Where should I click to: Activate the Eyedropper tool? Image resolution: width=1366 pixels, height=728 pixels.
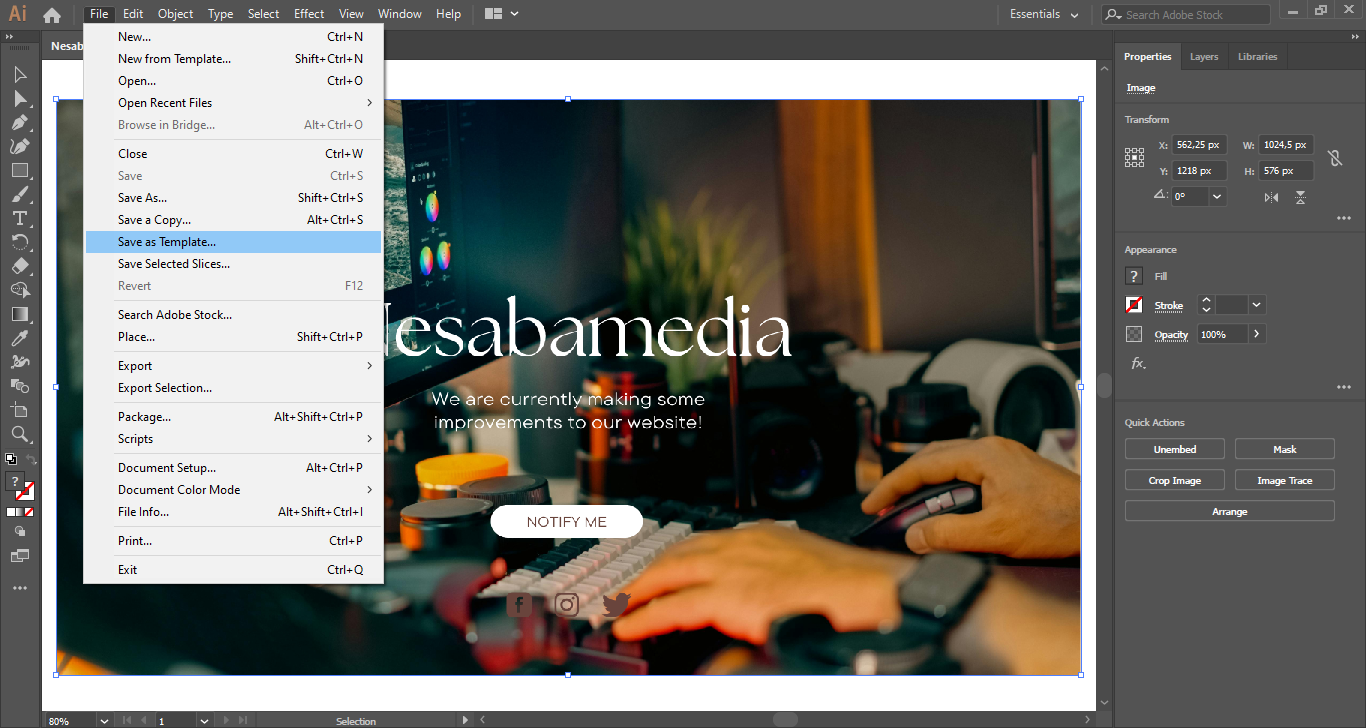click(x=20, y=338)
